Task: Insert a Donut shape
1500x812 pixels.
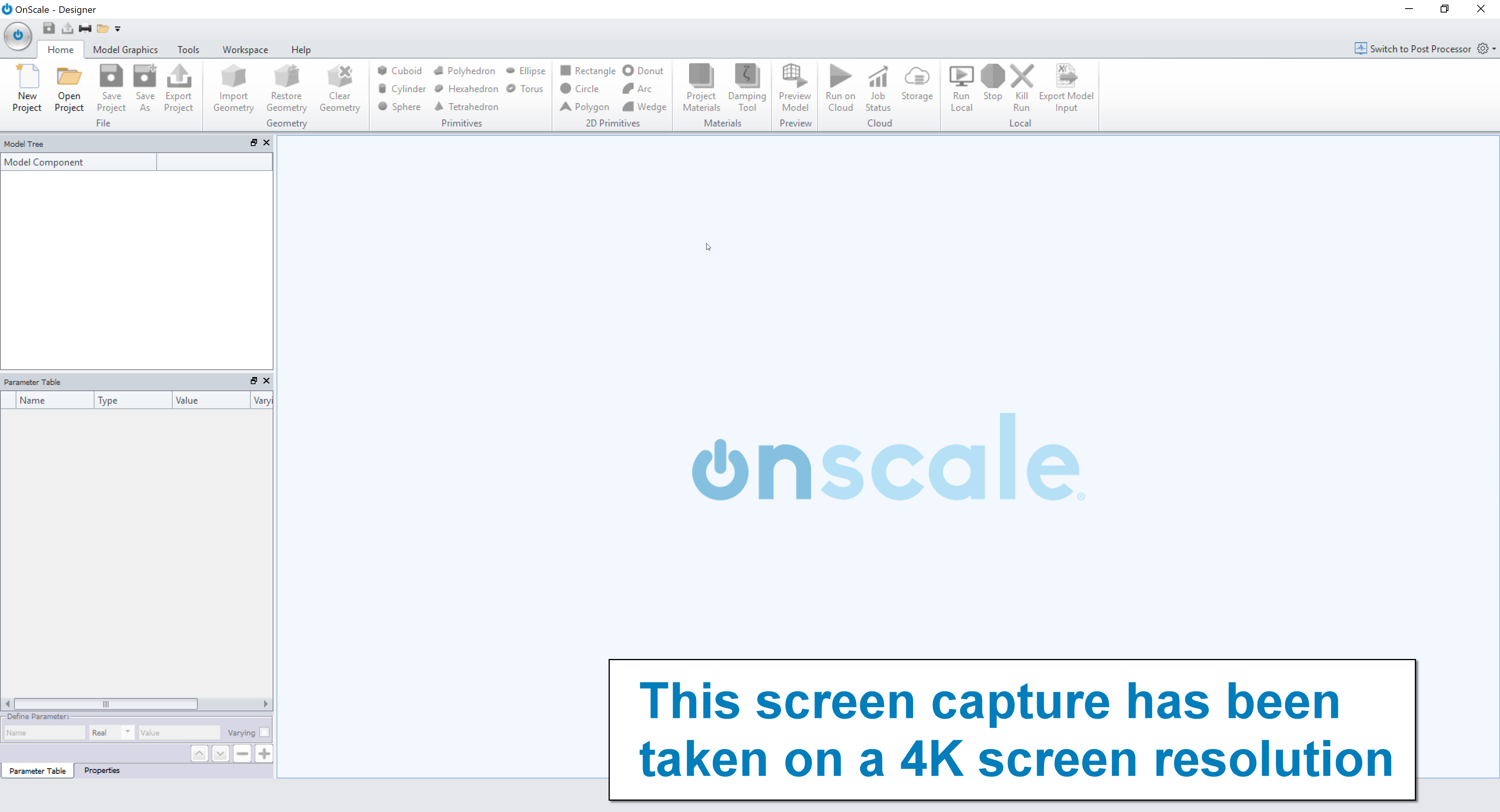Action: point(643,70)
